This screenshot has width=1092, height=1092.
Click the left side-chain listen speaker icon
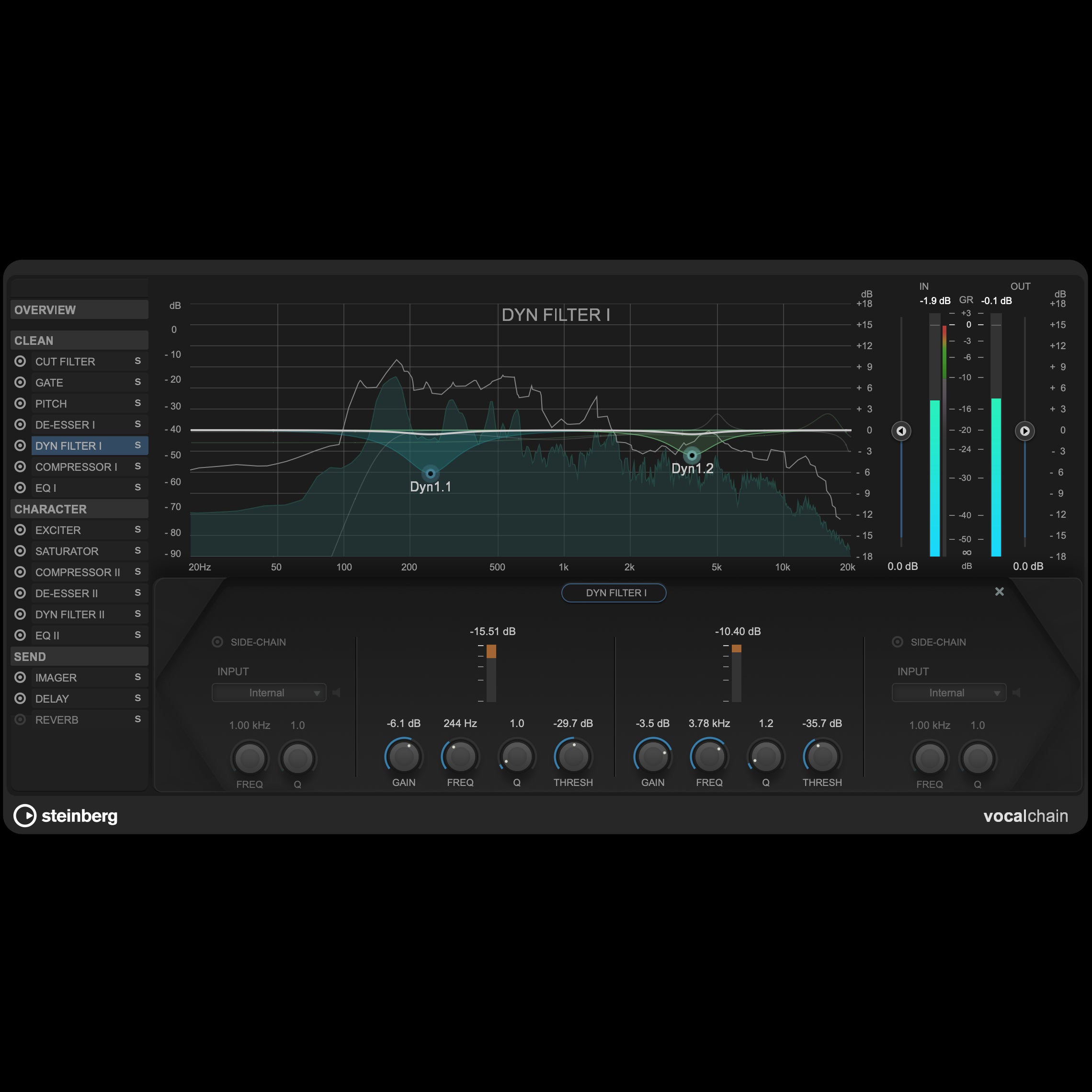(x=336, y=693)
